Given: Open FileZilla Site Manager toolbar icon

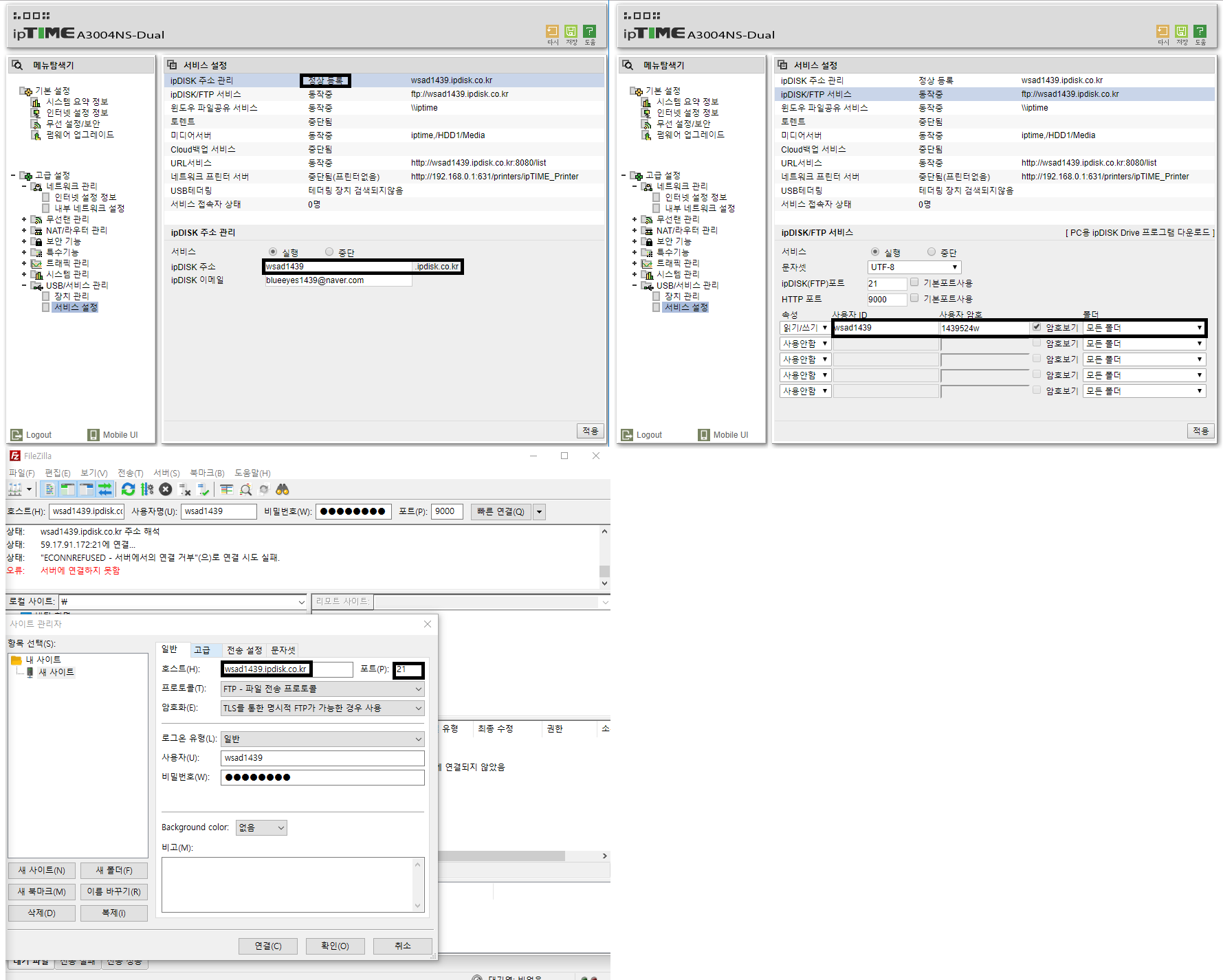Looking at the screenshot, I should (x=15, y=489).
